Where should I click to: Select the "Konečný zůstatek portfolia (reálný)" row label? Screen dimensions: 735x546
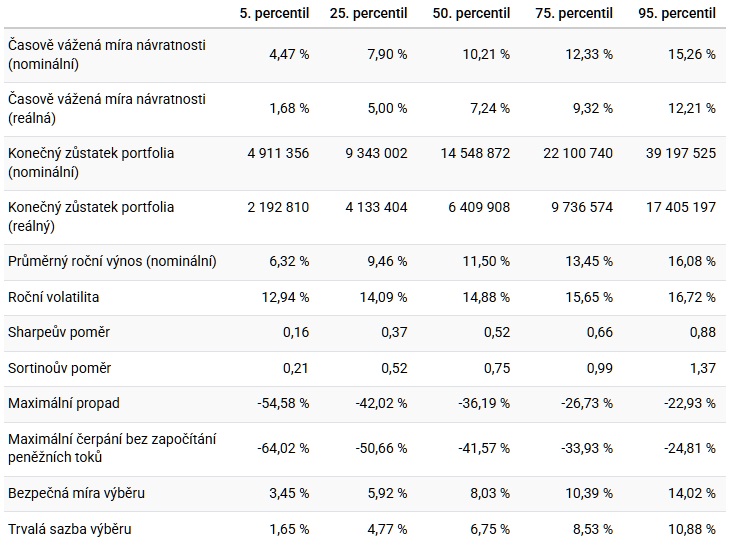click(90, 216)
